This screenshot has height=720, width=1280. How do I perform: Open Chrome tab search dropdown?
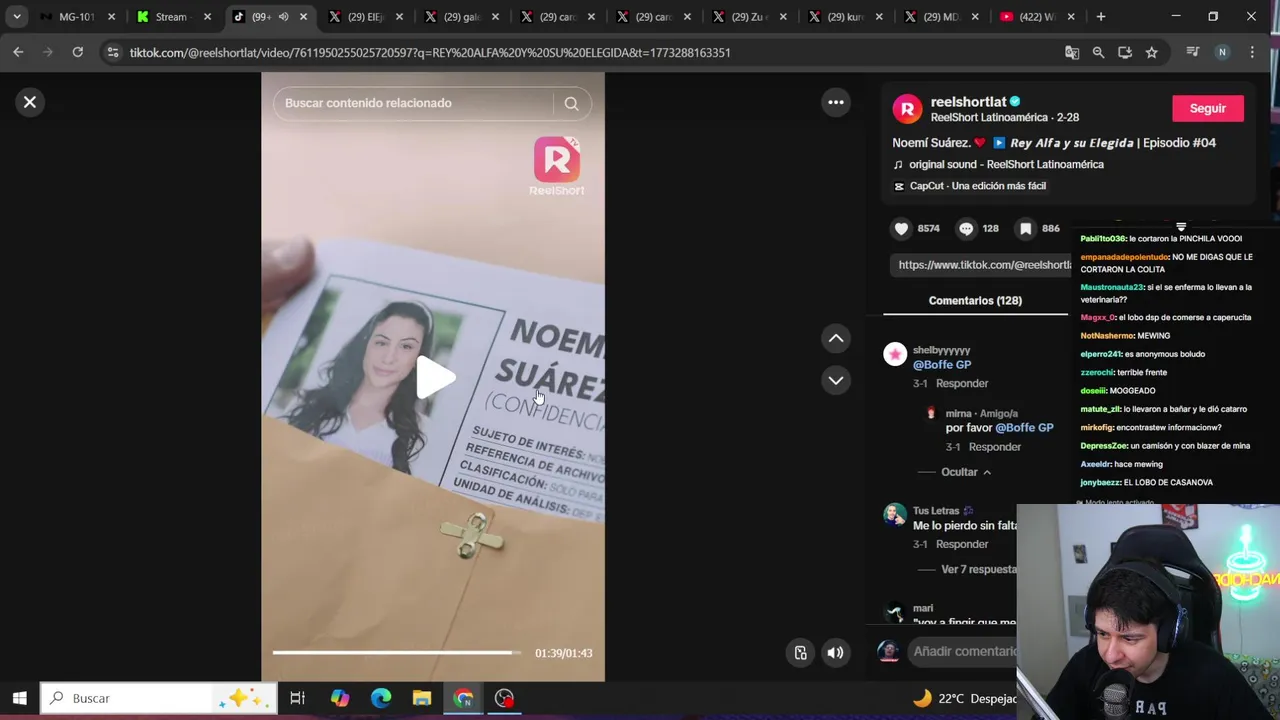pos(17,17)
